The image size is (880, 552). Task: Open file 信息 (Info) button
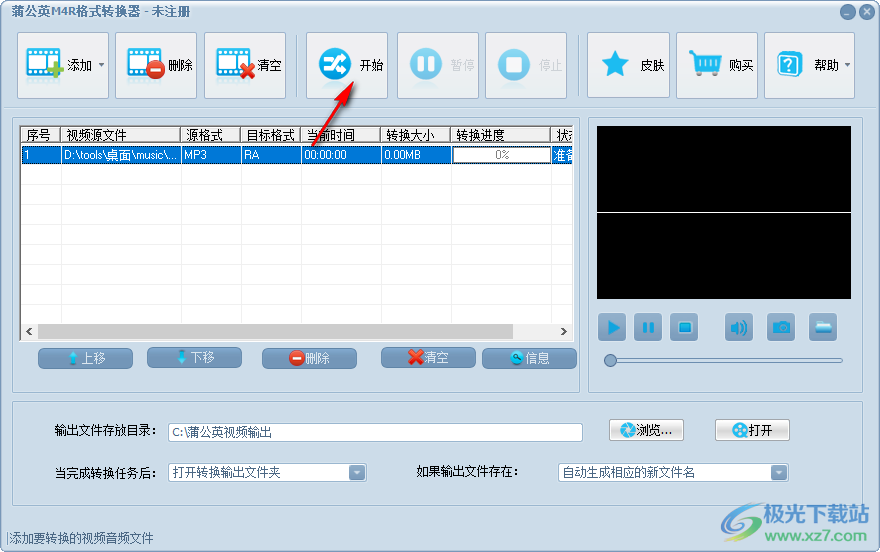[x=529, y=358]
